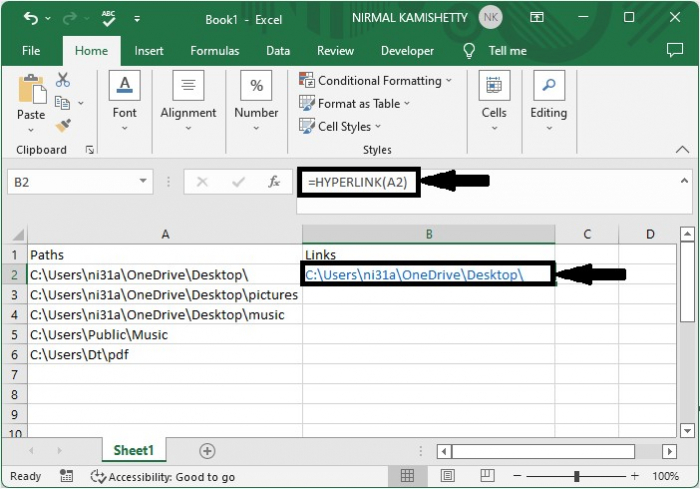Collapse the formula bar chevron
This screenshot has width=700, height=489.
click(684, 181)
